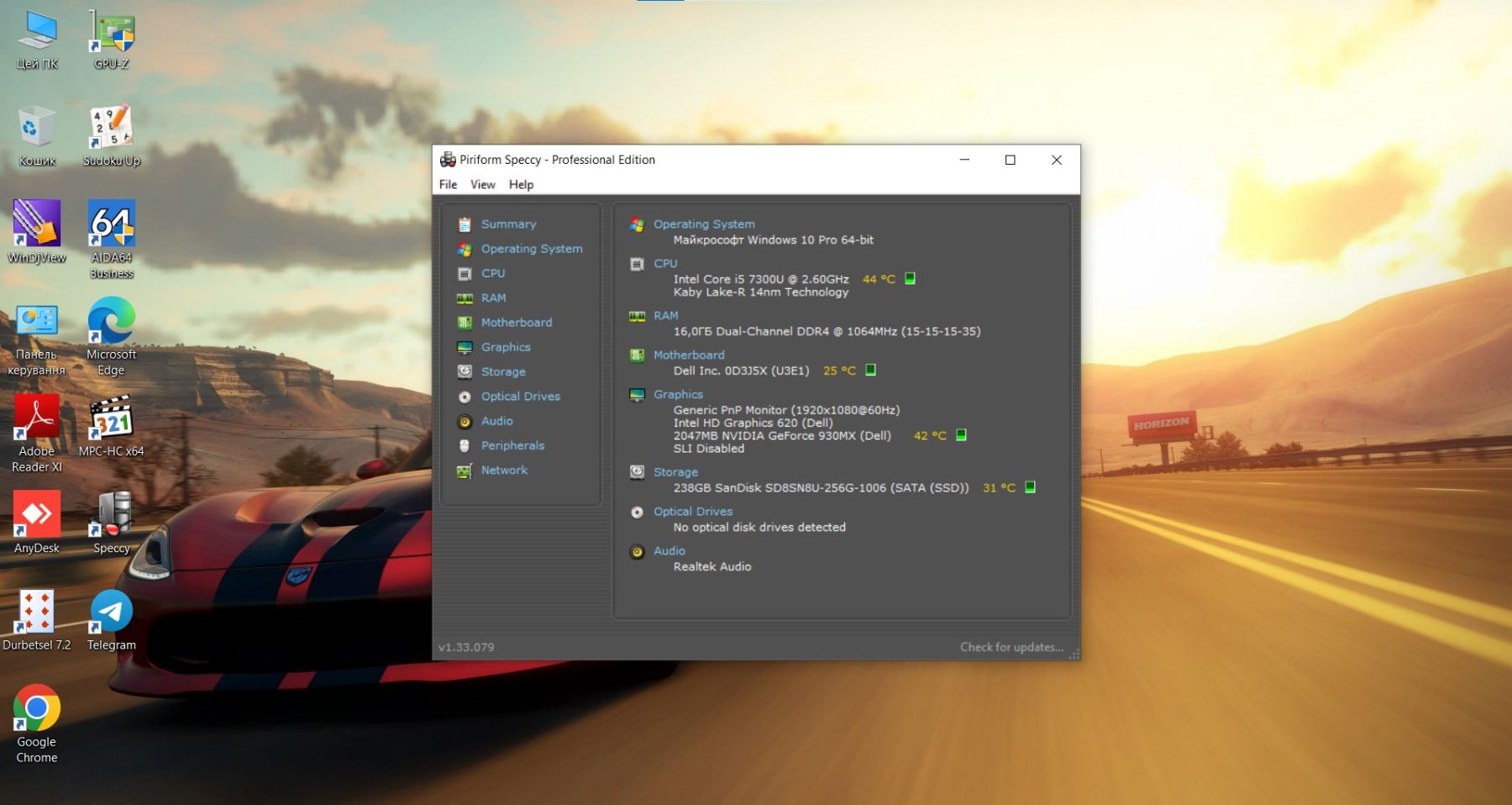Screen dimensions: 1512x805
Task: Open Панель керування icon
Action: tap(37, 338)
